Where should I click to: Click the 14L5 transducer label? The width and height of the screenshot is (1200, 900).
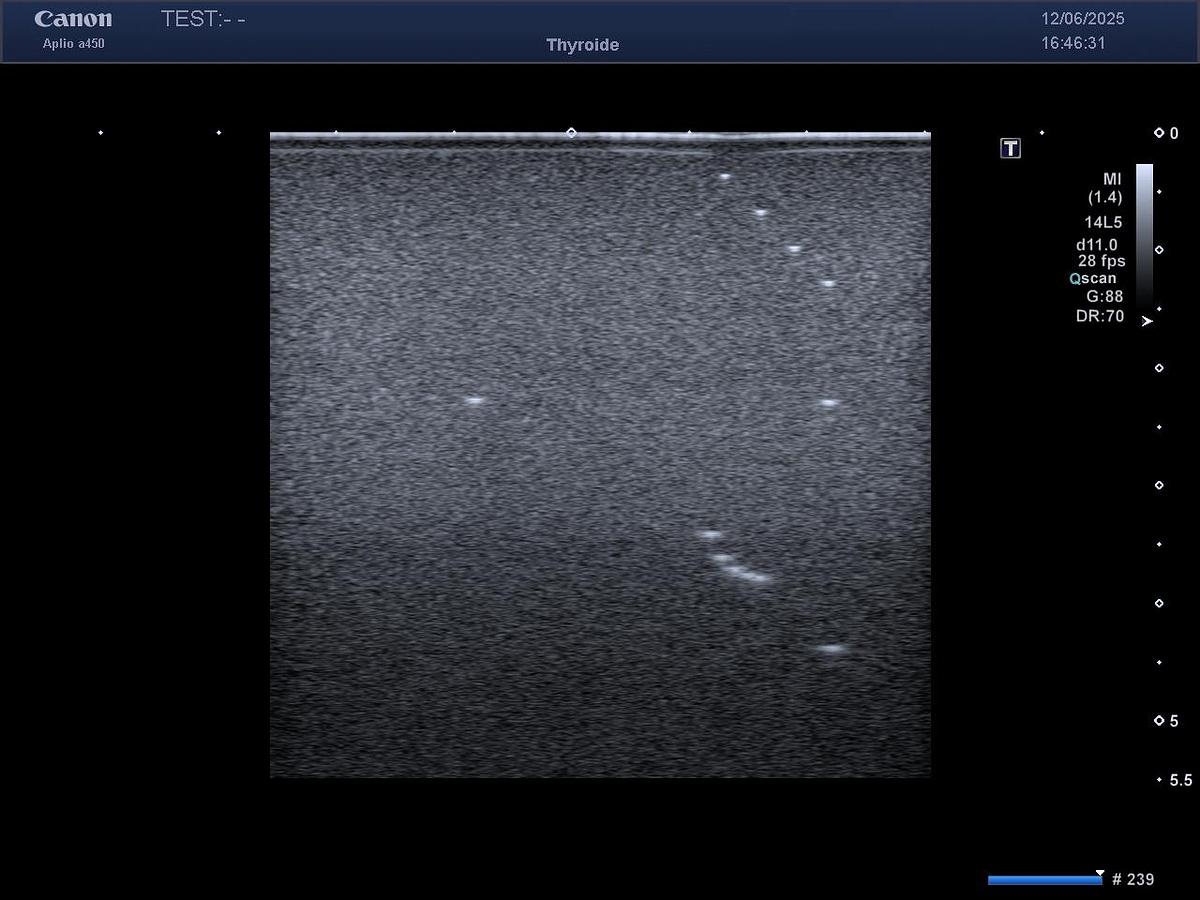1104,223
